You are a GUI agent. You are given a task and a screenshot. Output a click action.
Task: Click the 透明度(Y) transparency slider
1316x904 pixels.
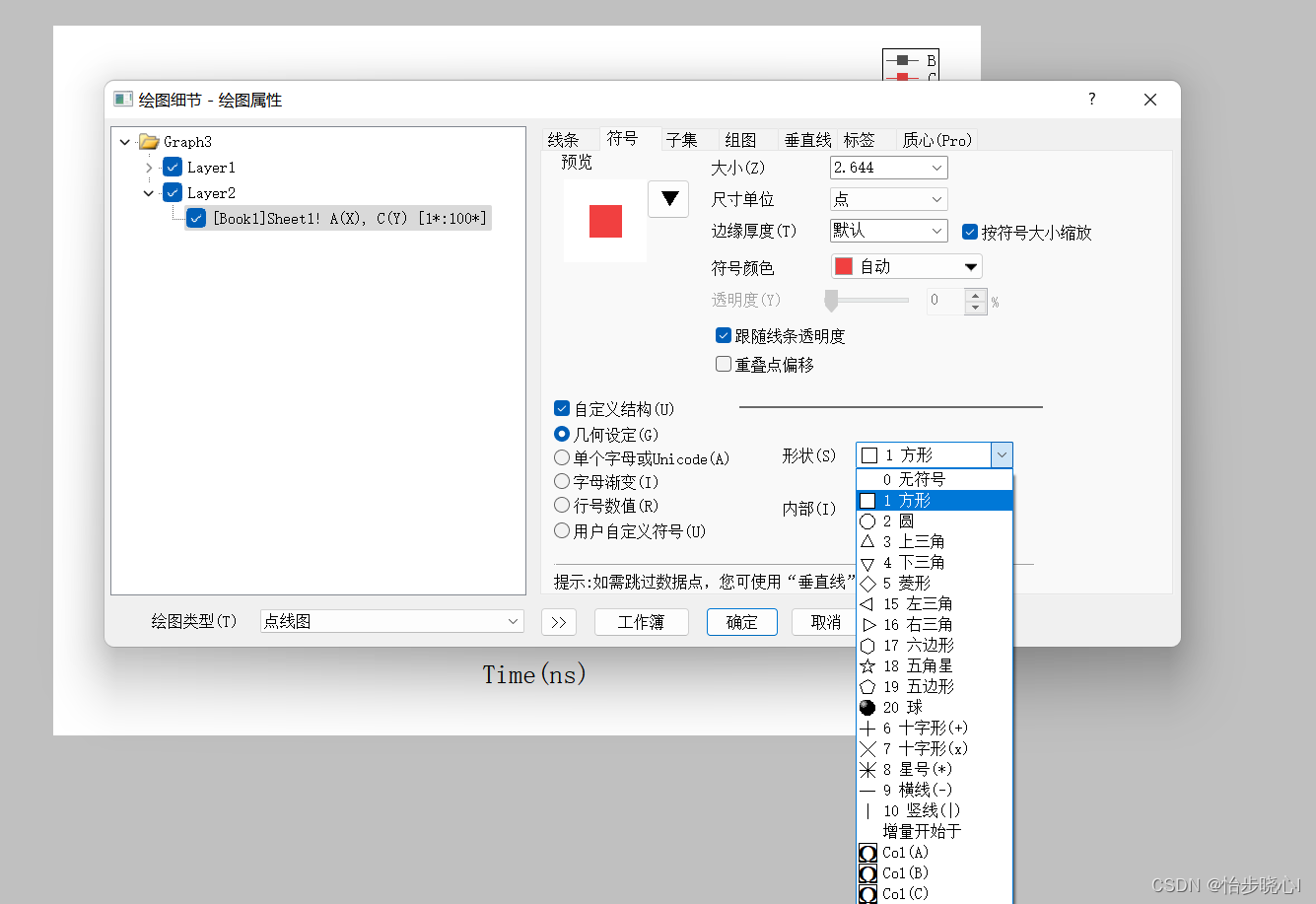866,300
